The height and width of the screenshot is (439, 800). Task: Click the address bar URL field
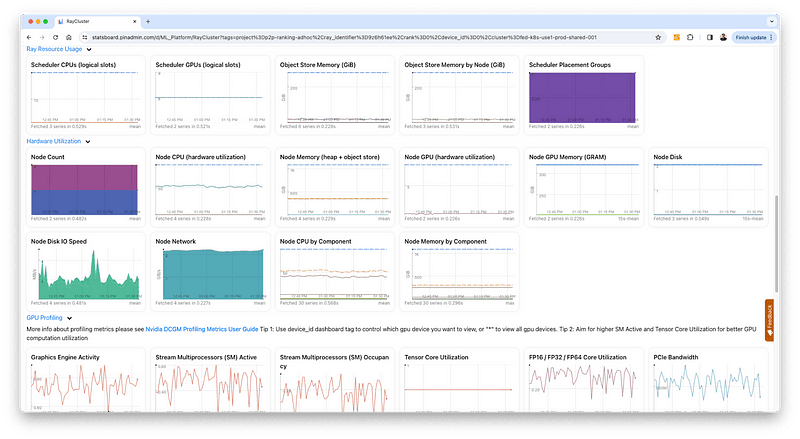point(350,37)
